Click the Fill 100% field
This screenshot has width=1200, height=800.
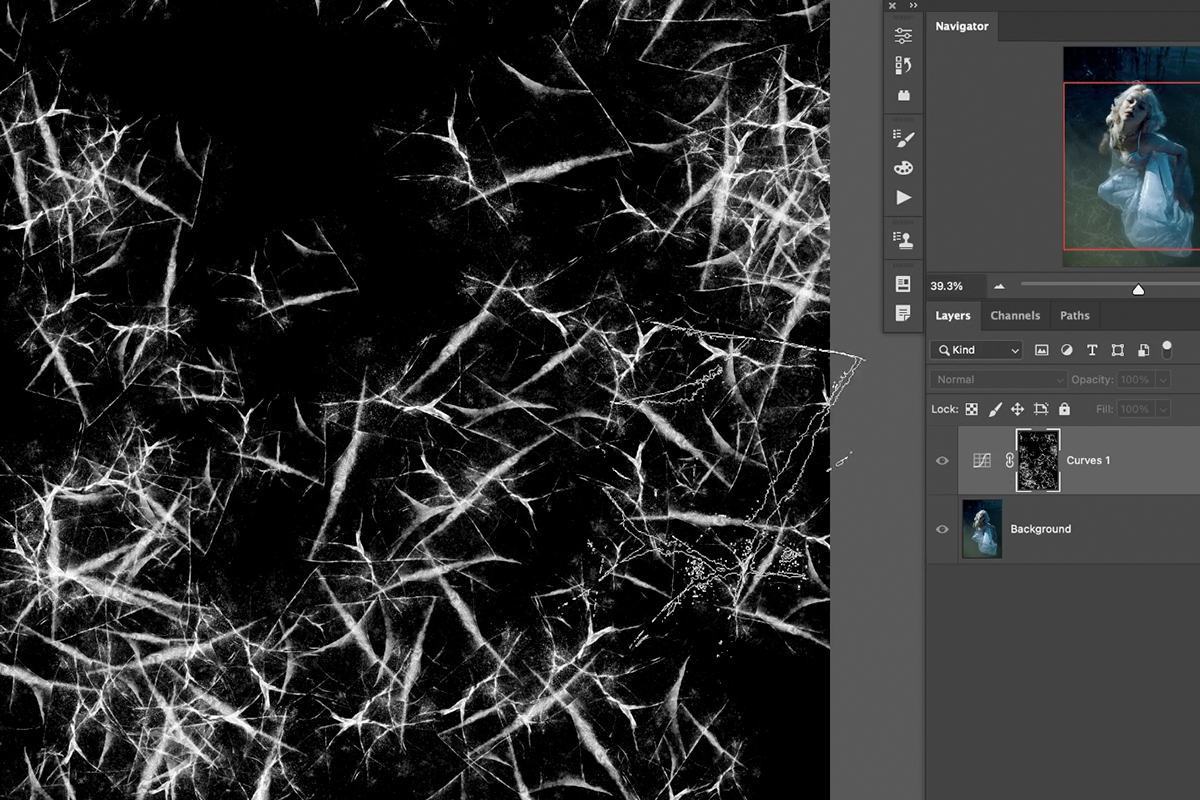(x=1135, y=409)
